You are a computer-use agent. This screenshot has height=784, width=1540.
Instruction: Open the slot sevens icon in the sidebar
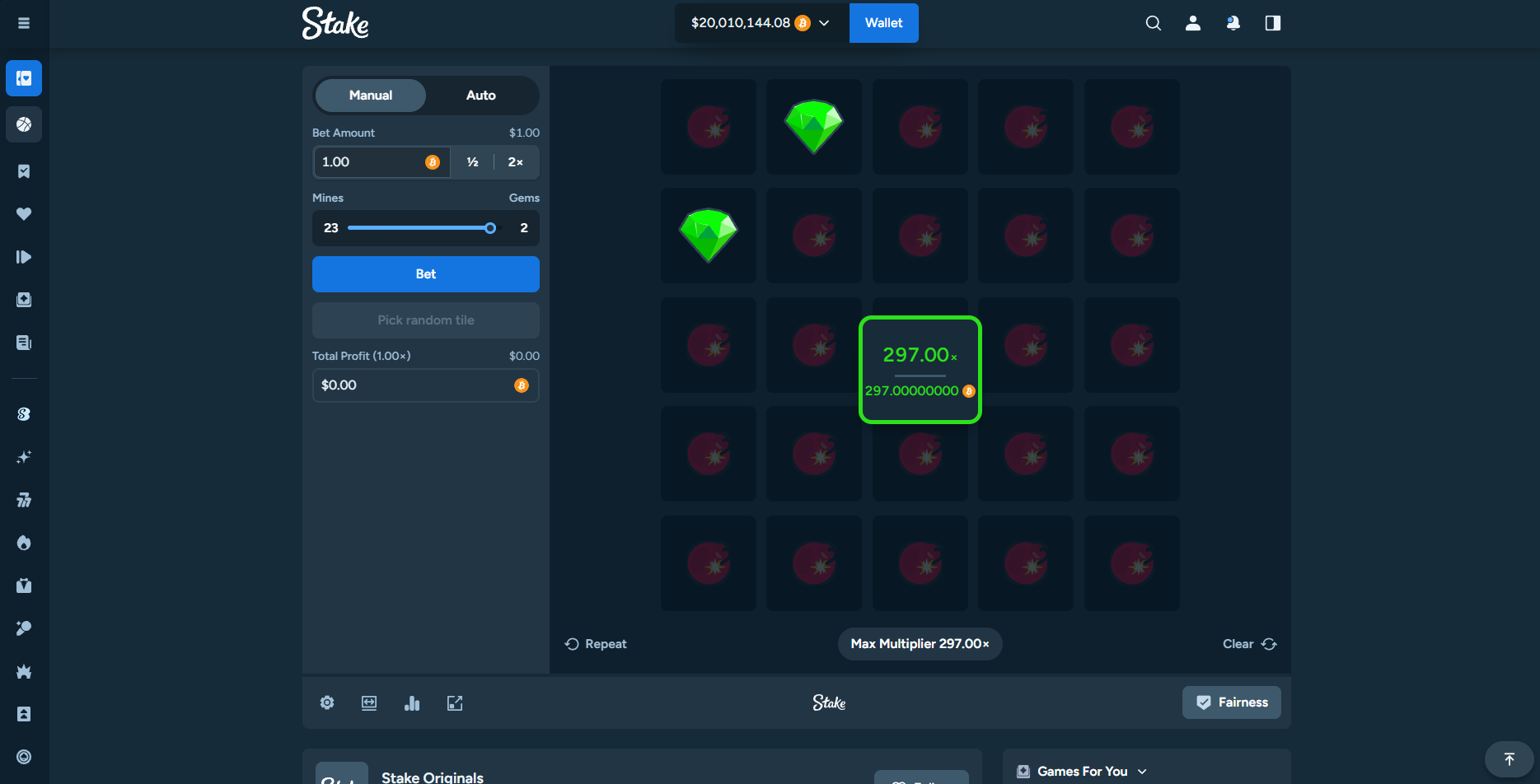24,500
